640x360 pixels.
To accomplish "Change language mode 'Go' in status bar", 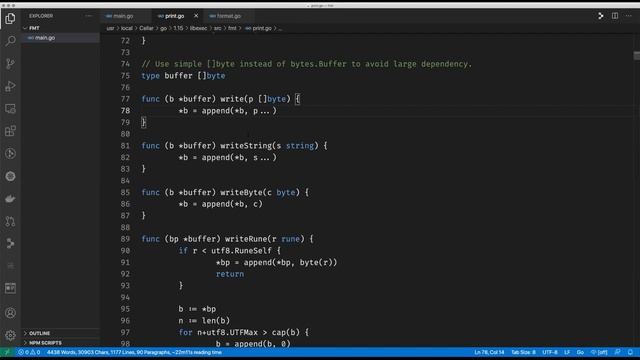I will tap(580, 352).
